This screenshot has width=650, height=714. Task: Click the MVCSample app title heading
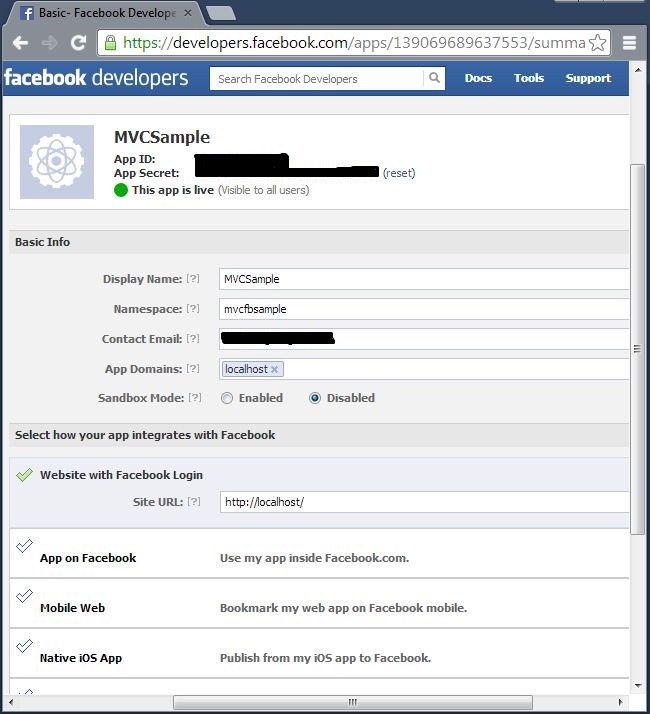coord(162,137)
